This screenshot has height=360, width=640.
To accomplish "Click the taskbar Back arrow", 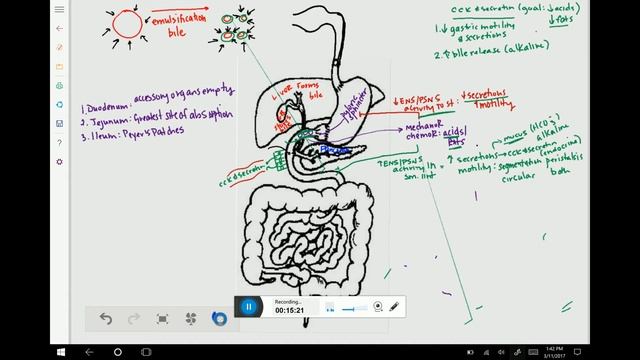I will point(89,352).
